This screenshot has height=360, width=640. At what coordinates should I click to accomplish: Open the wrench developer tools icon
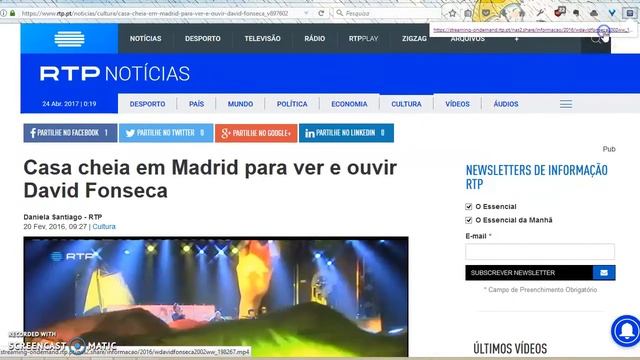point(540,13)
